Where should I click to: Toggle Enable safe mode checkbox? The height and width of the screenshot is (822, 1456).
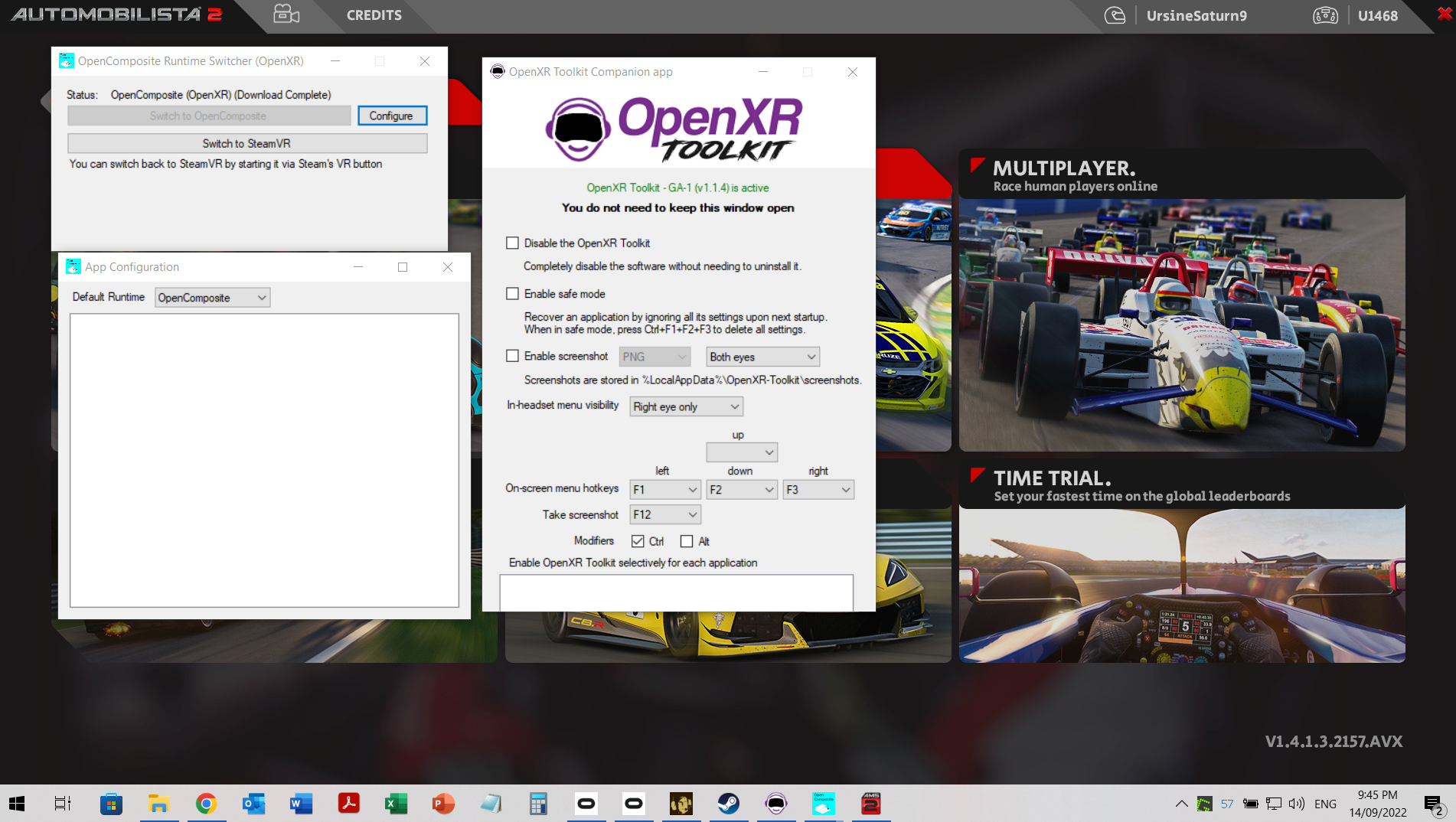tap(512, 294)
